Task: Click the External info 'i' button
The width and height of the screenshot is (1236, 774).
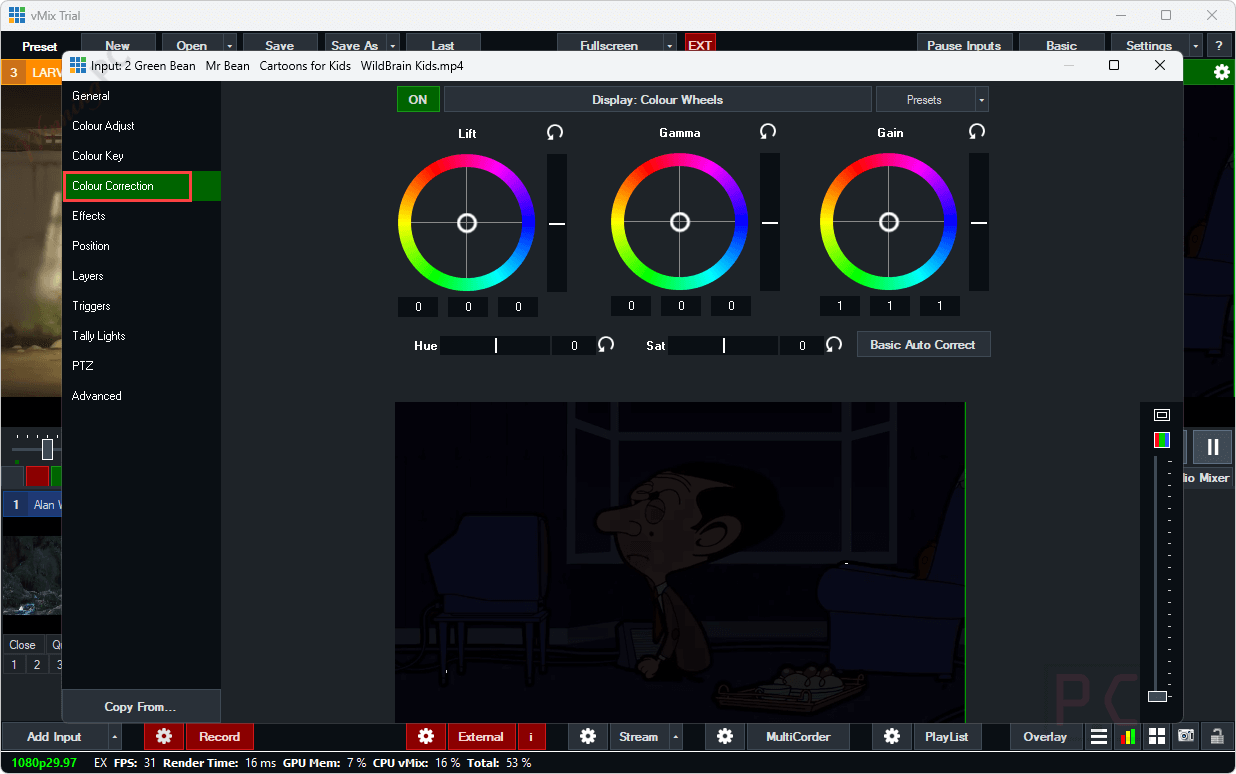Action: click(x=531, y=737)
